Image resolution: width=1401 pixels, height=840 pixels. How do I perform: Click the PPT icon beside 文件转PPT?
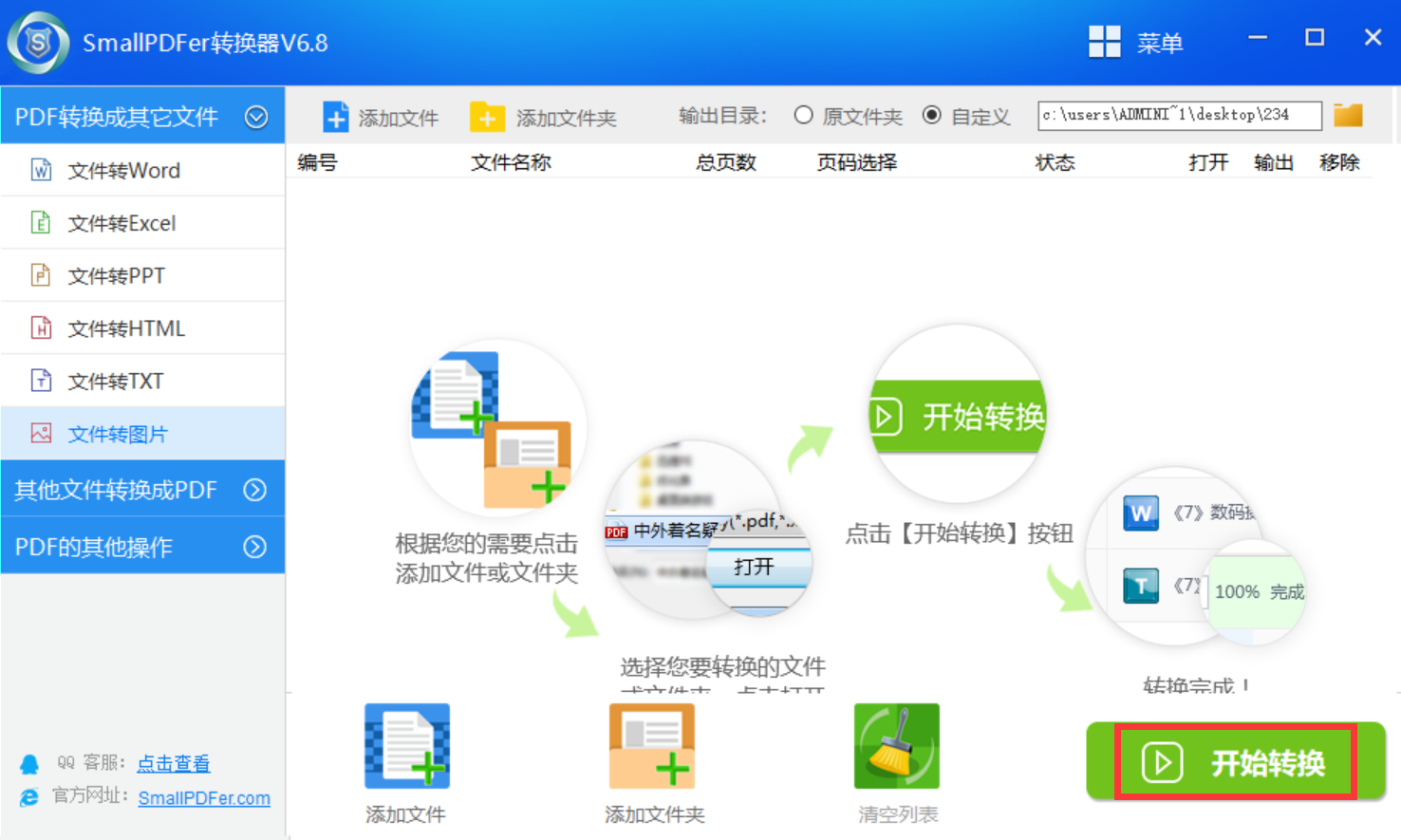41,275
